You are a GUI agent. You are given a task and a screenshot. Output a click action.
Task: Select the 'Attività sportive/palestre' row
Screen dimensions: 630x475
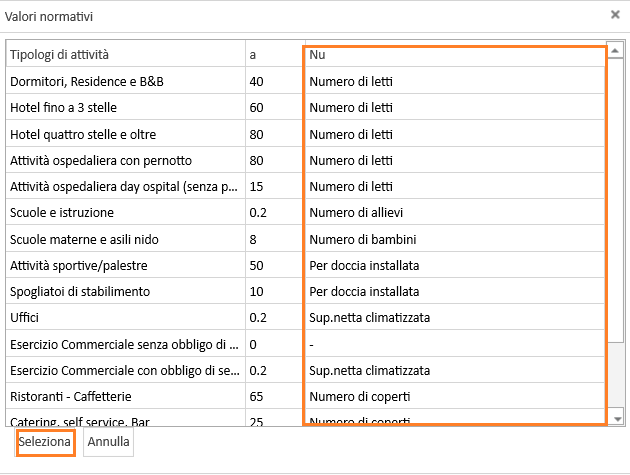(305, 265)
